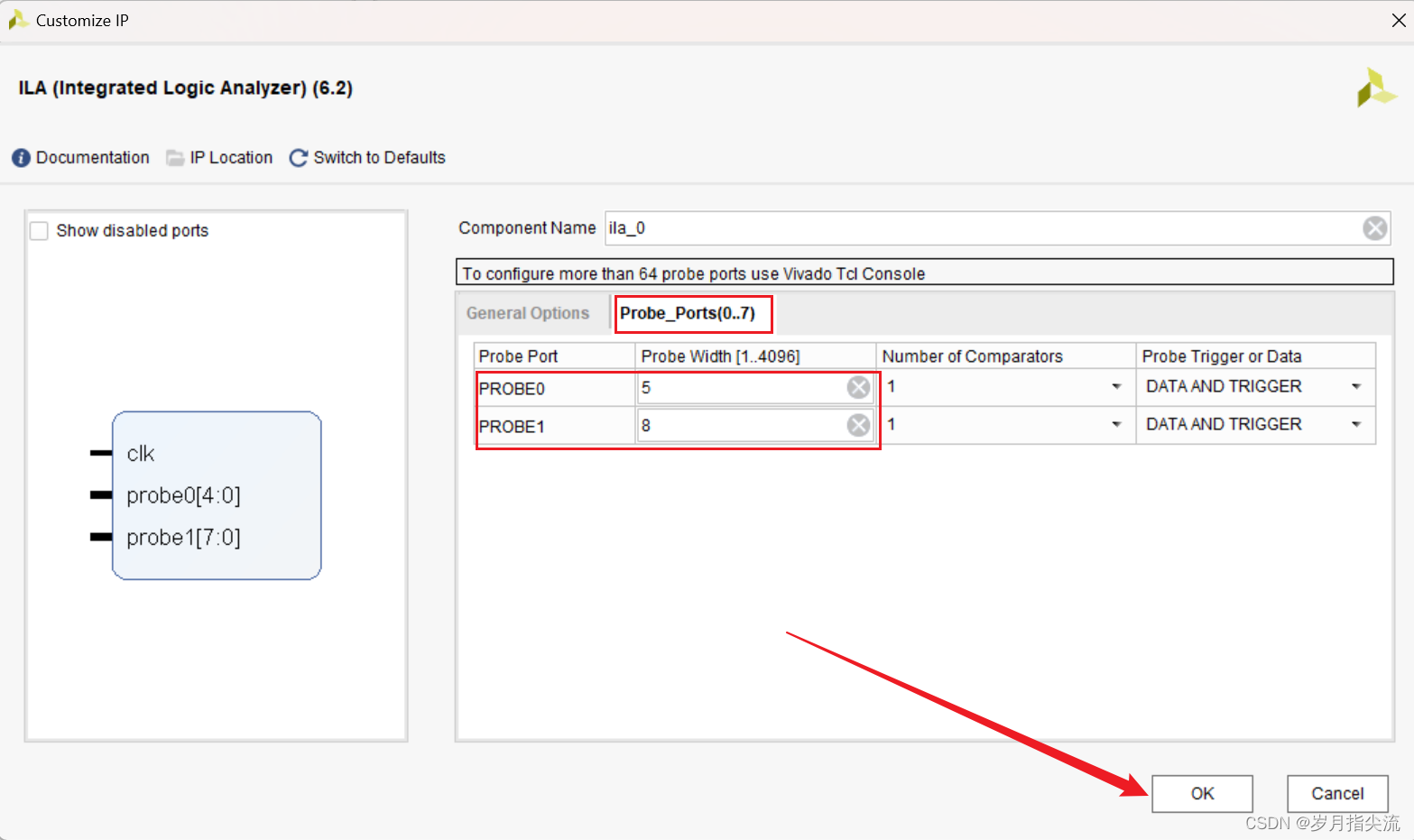Open the Documentation info icon
Viewport: 1414px width, 840px height.
21,158
